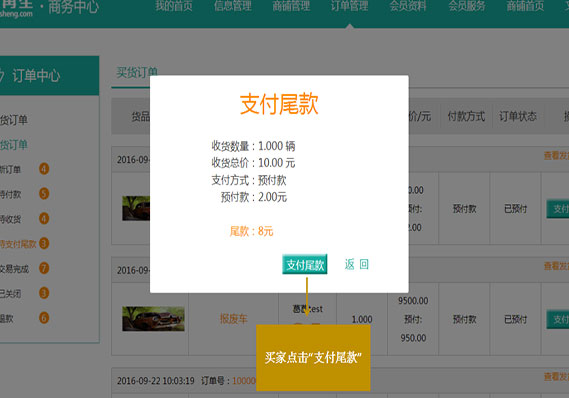Click the 待支付尾款 sidebar item

point(18,244)
